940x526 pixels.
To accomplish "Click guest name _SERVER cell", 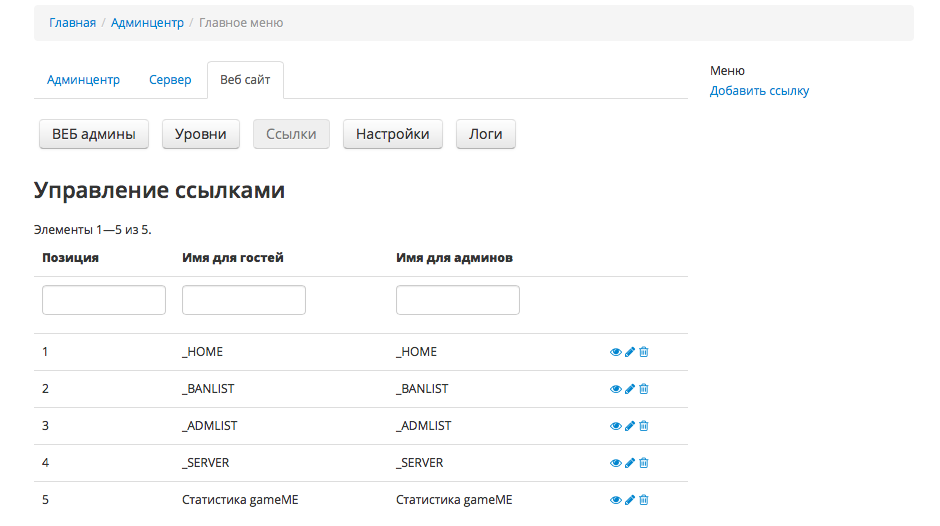I will (x=206, y=463).
